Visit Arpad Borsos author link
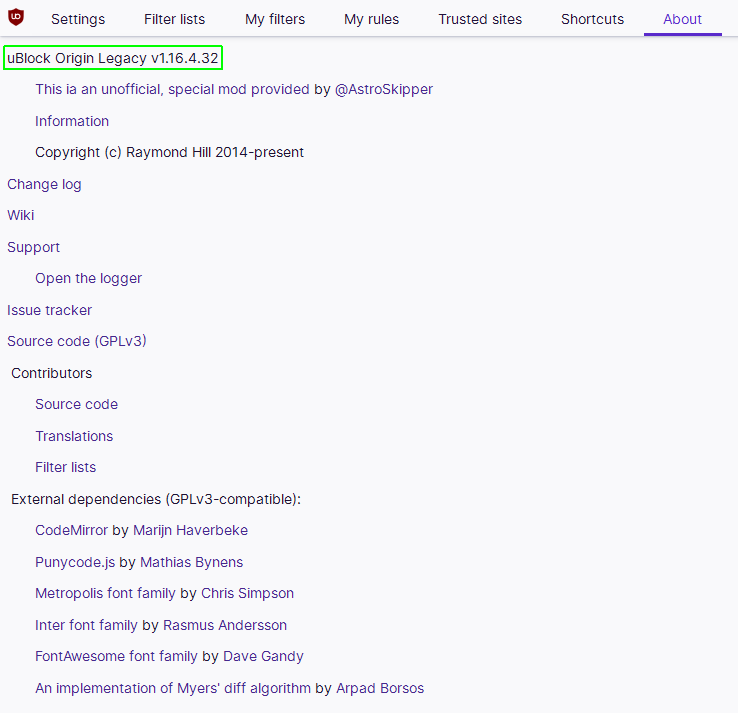738x713 pixels. (380, 689)
